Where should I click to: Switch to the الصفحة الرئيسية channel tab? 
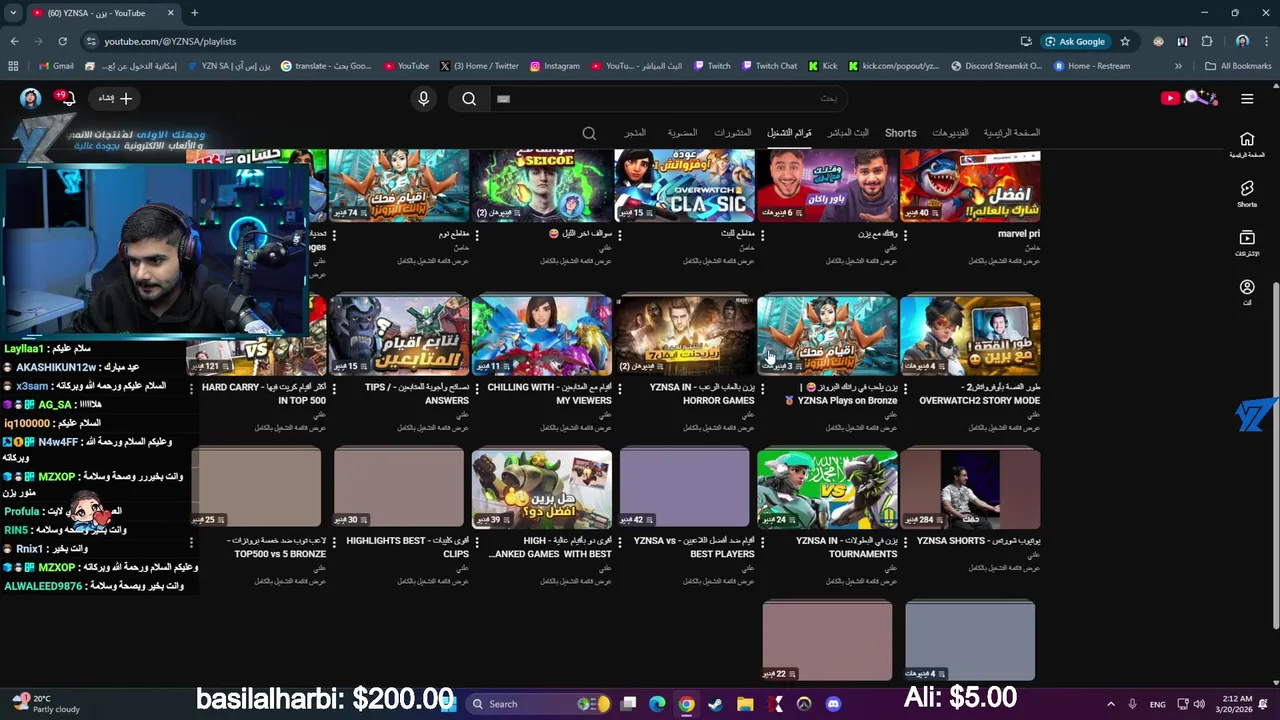tap(1012, 133)
